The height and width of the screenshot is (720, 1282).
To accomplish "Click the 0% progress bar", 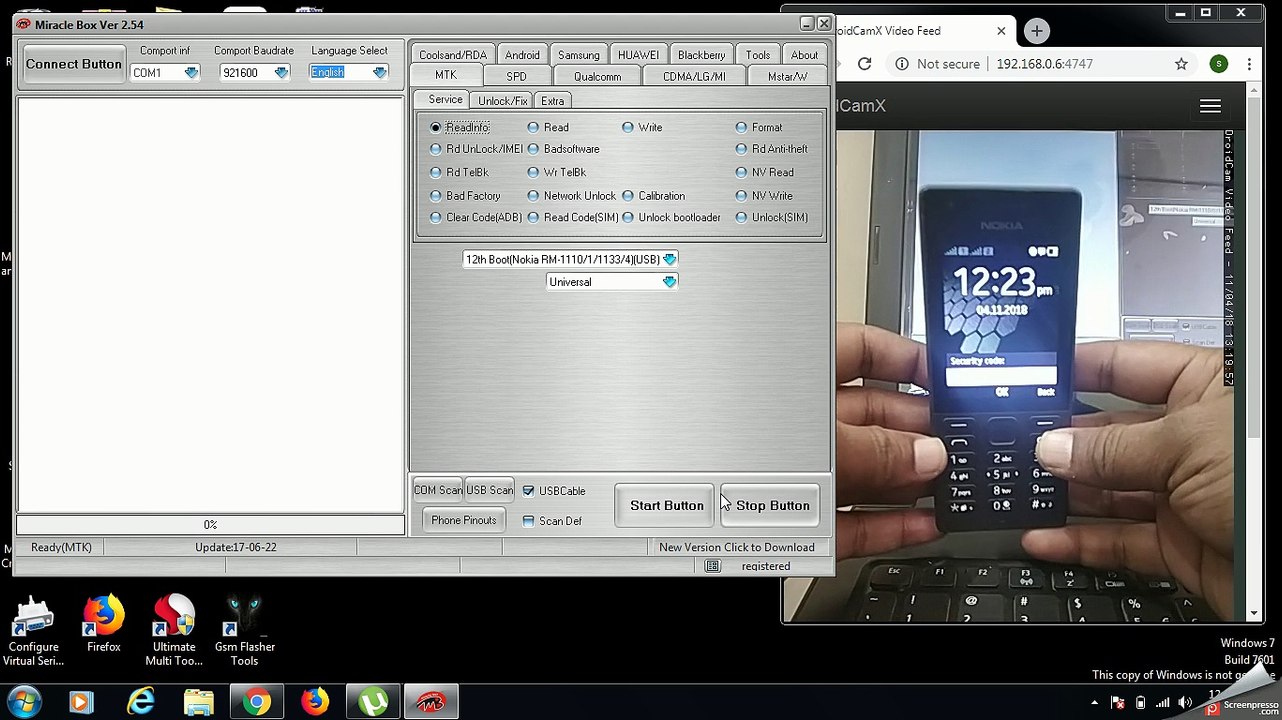I will (x=210, y=525).
